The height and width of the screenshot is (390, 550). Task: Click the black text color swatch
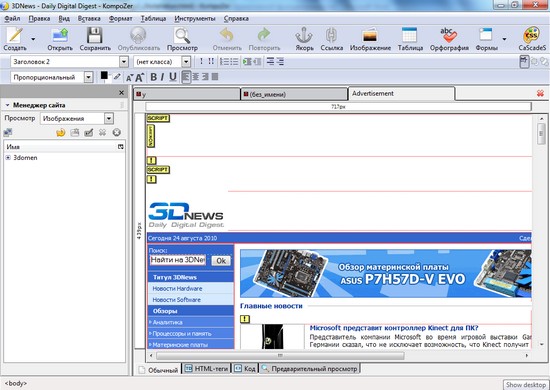pos(104,75)
